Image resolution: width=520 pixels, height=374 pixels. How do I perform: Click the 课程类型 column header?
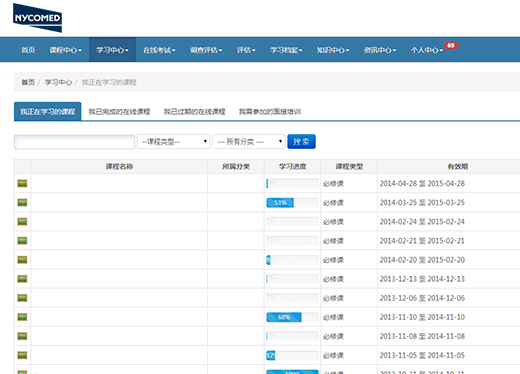tap(349, 166)
